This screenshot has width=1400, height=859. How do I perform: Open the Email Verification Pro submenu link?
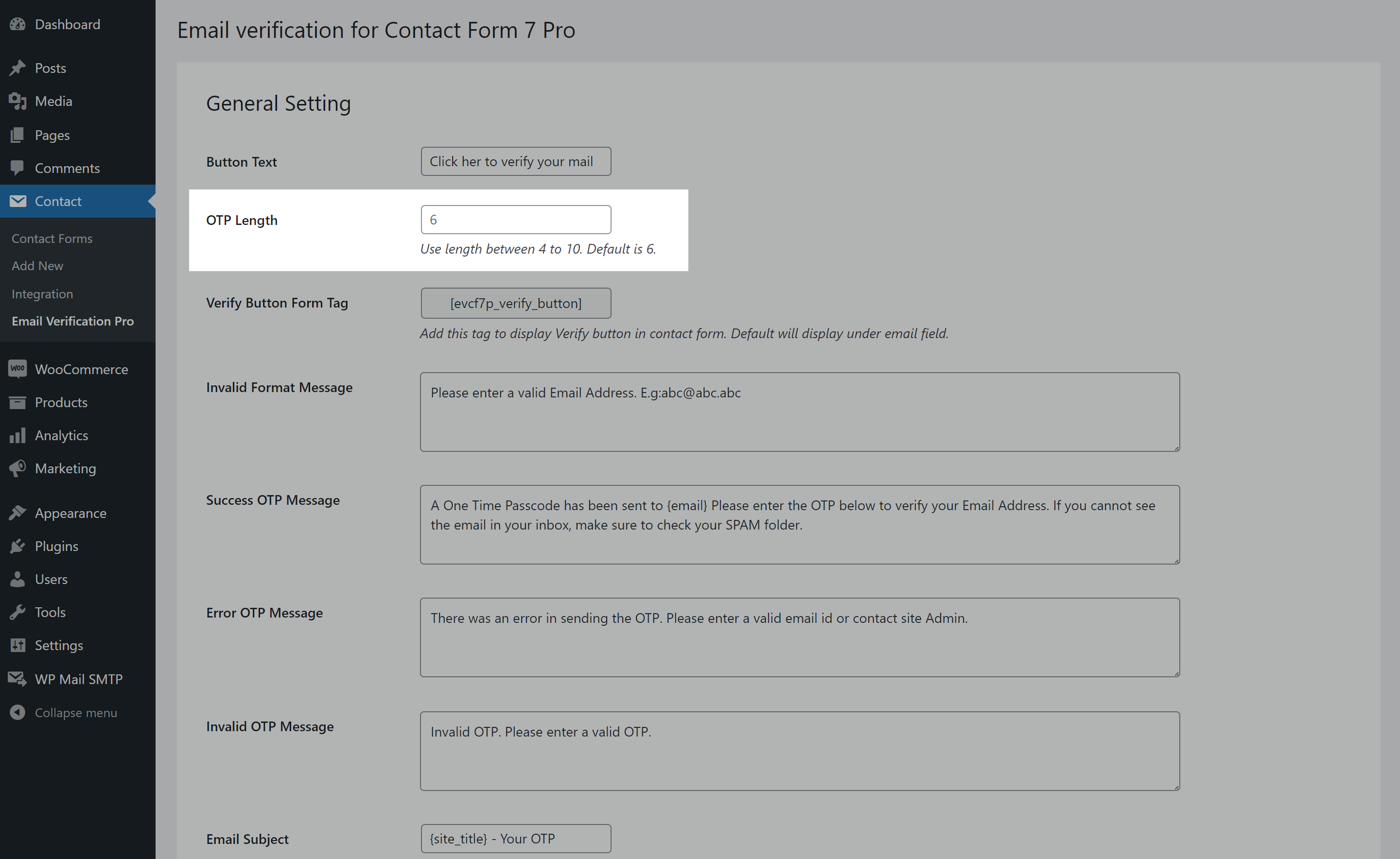tap(73, 321)
